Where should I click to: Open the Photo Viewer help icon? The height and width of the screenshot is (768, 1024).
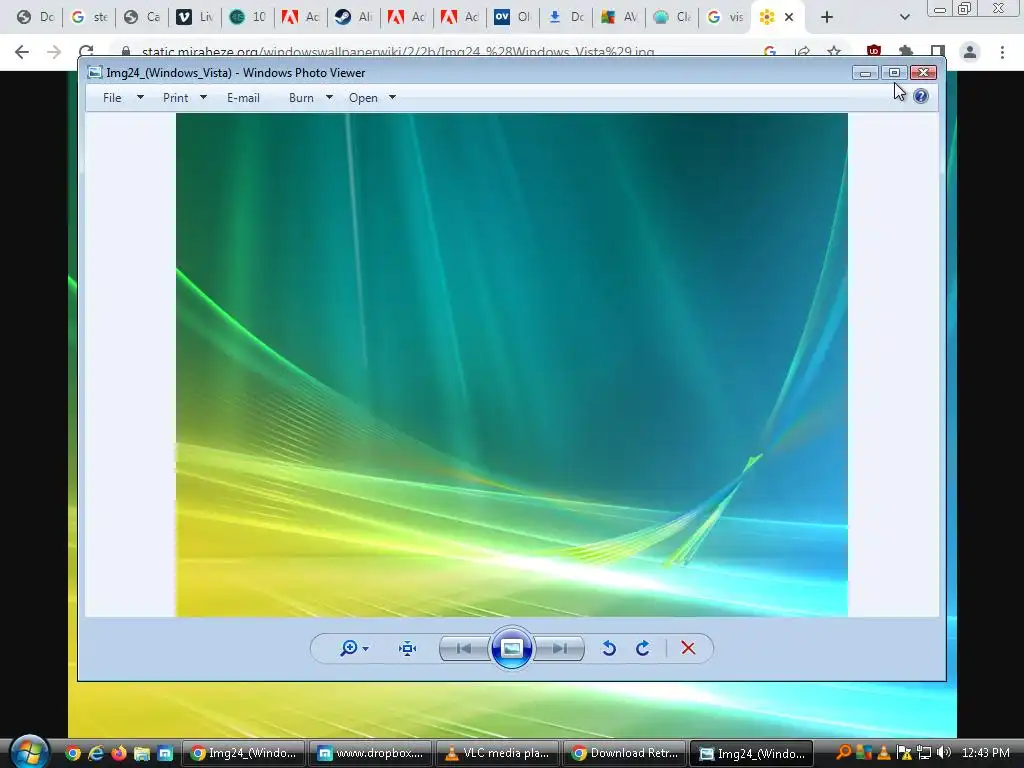[921, 97]
